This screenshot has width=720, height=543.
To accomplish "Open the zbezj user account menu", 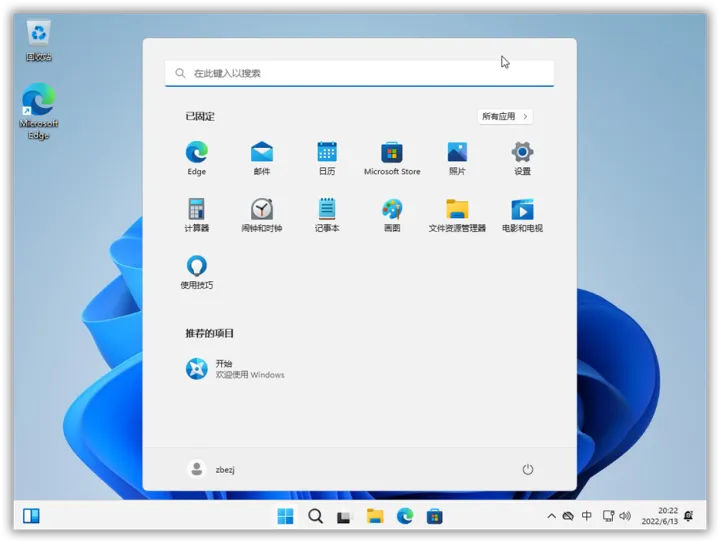I will tap(211, 469).
